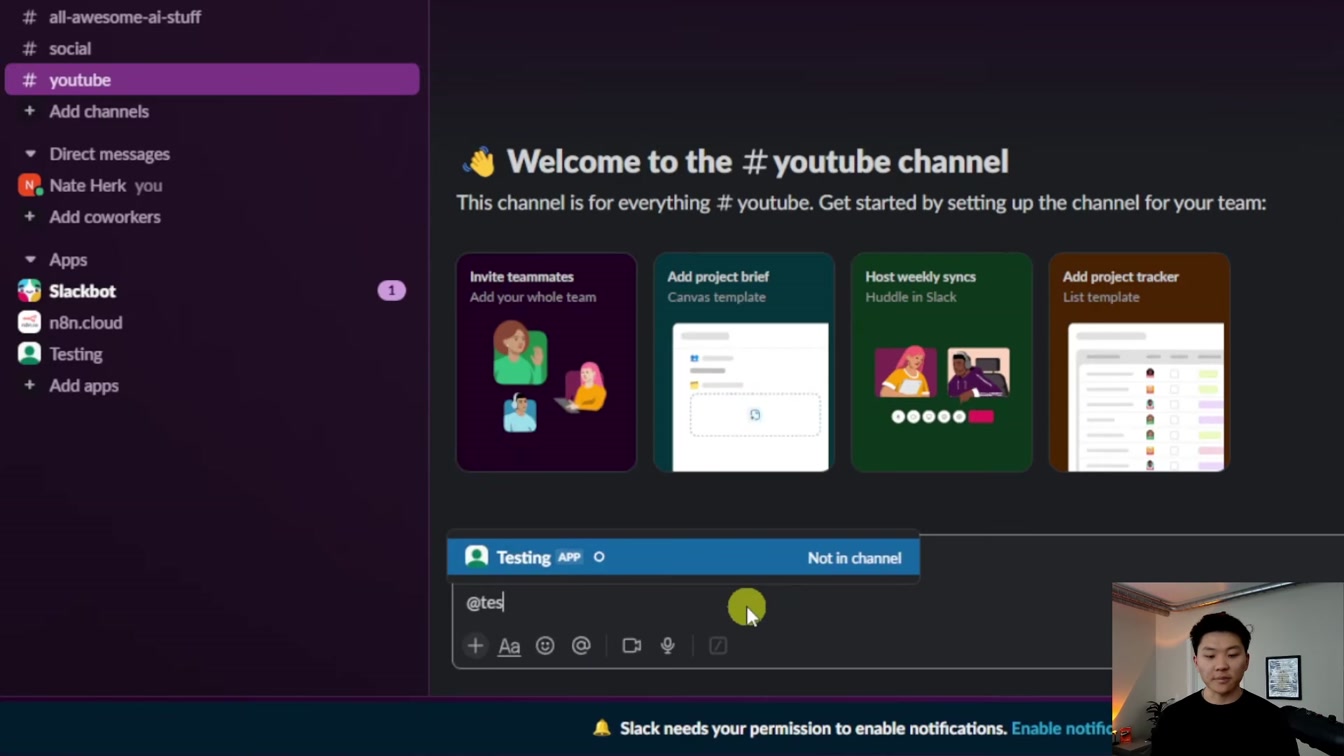Click the notification bell icon in banner
The image size is (1344, 756).
[601, 728]
